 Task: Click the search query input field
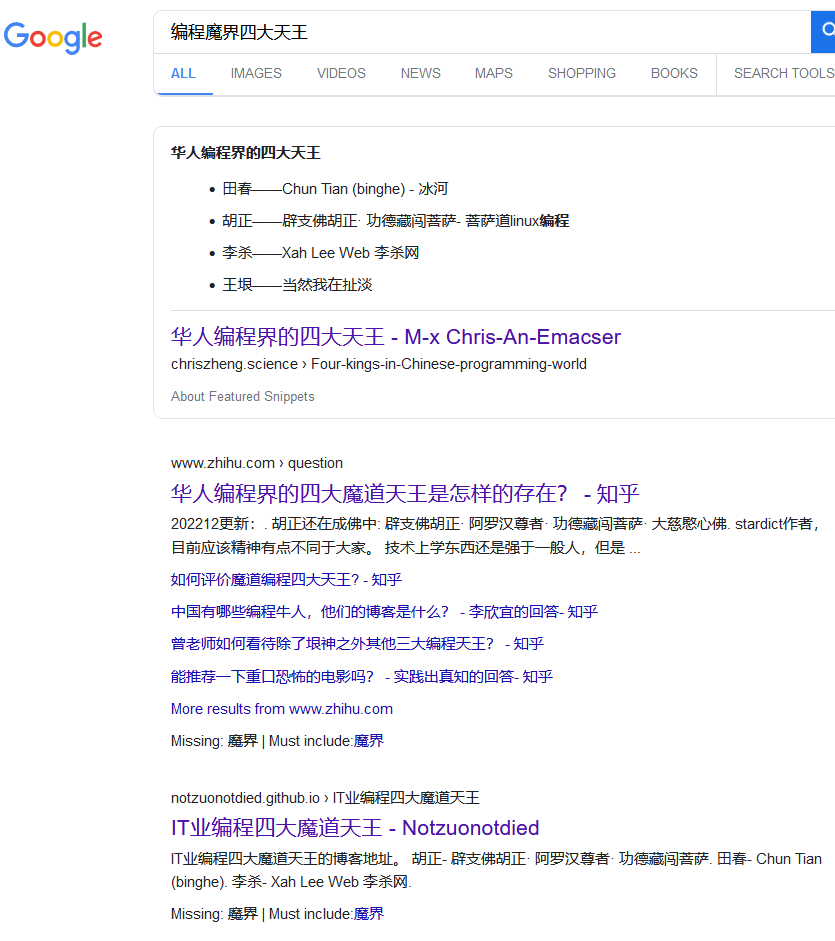pos(480,32)
